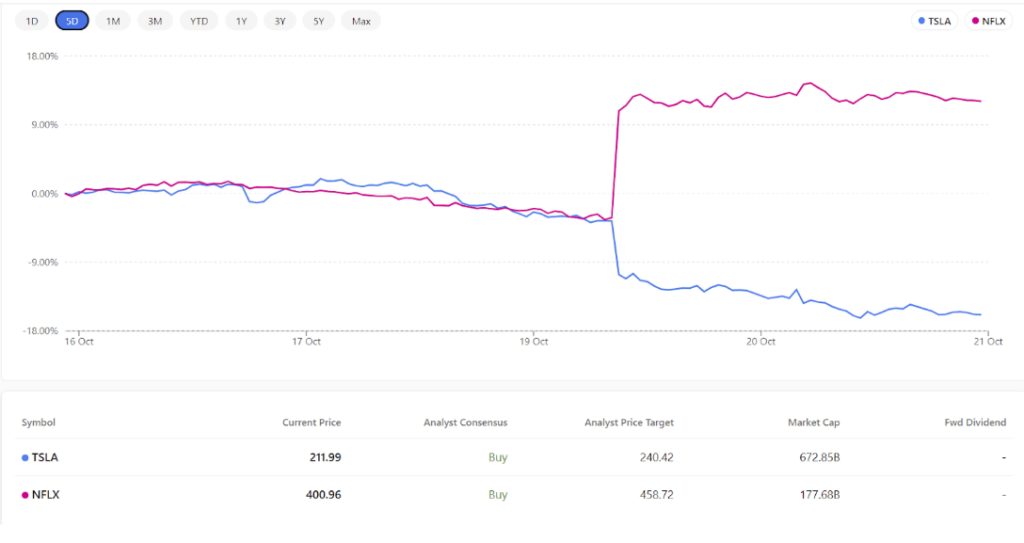Select NFLX price target 458.72
The image size is (1024, 543).
click(656, 495)
